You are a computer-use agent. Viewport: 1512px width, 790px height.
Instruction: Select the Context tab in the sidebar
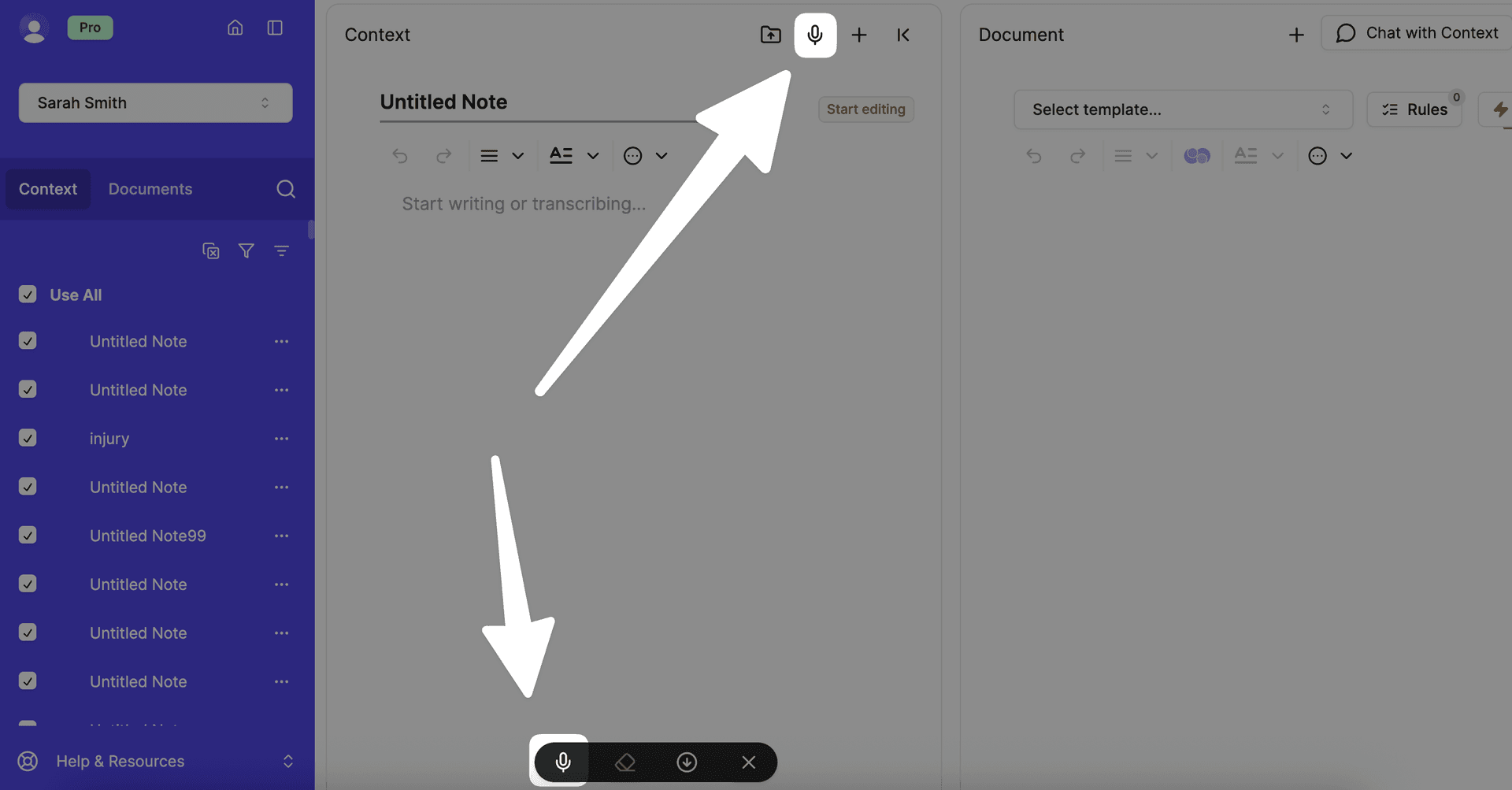coord(48,189)
